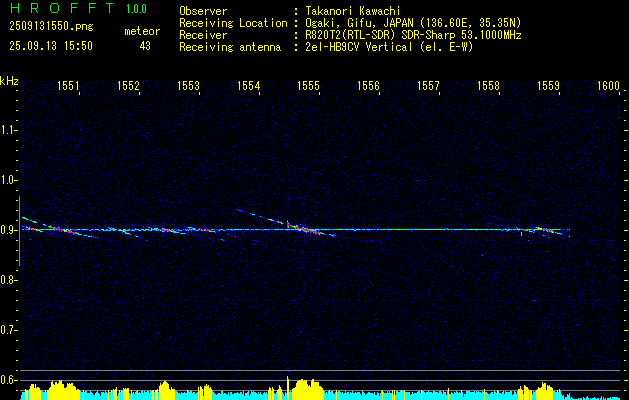Click the HROFFT 1.0.0 title text

coord(79,8)
